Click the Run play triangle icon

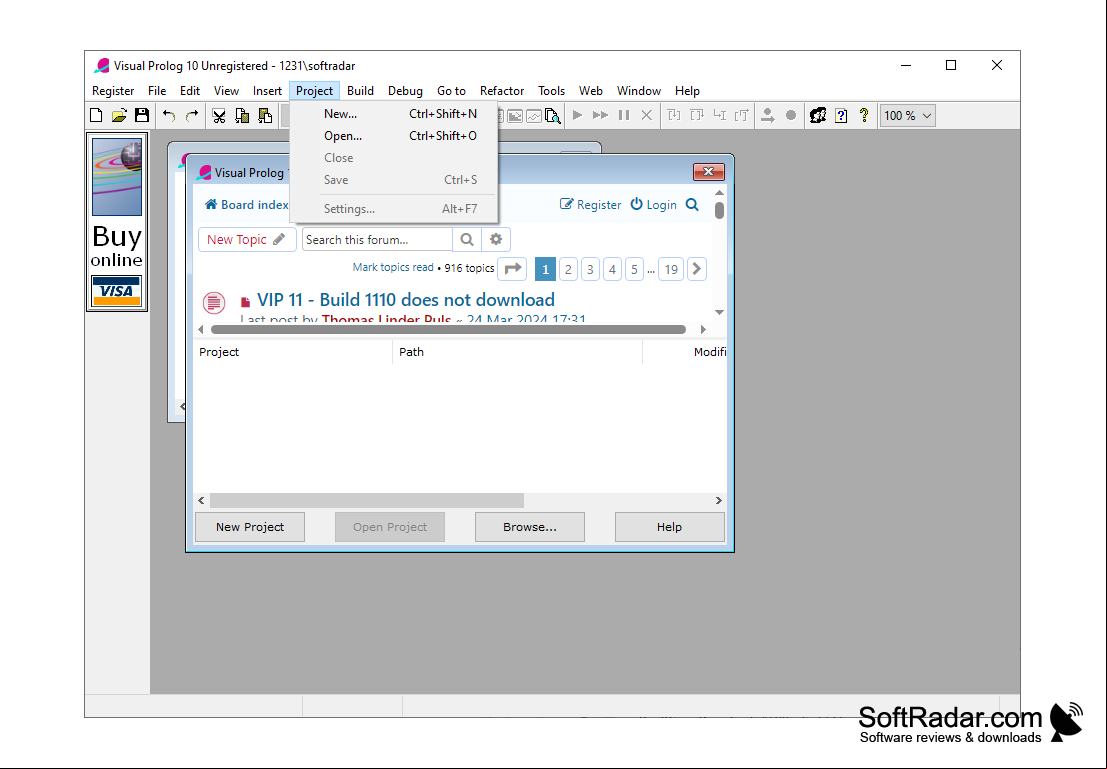[578, 115]
